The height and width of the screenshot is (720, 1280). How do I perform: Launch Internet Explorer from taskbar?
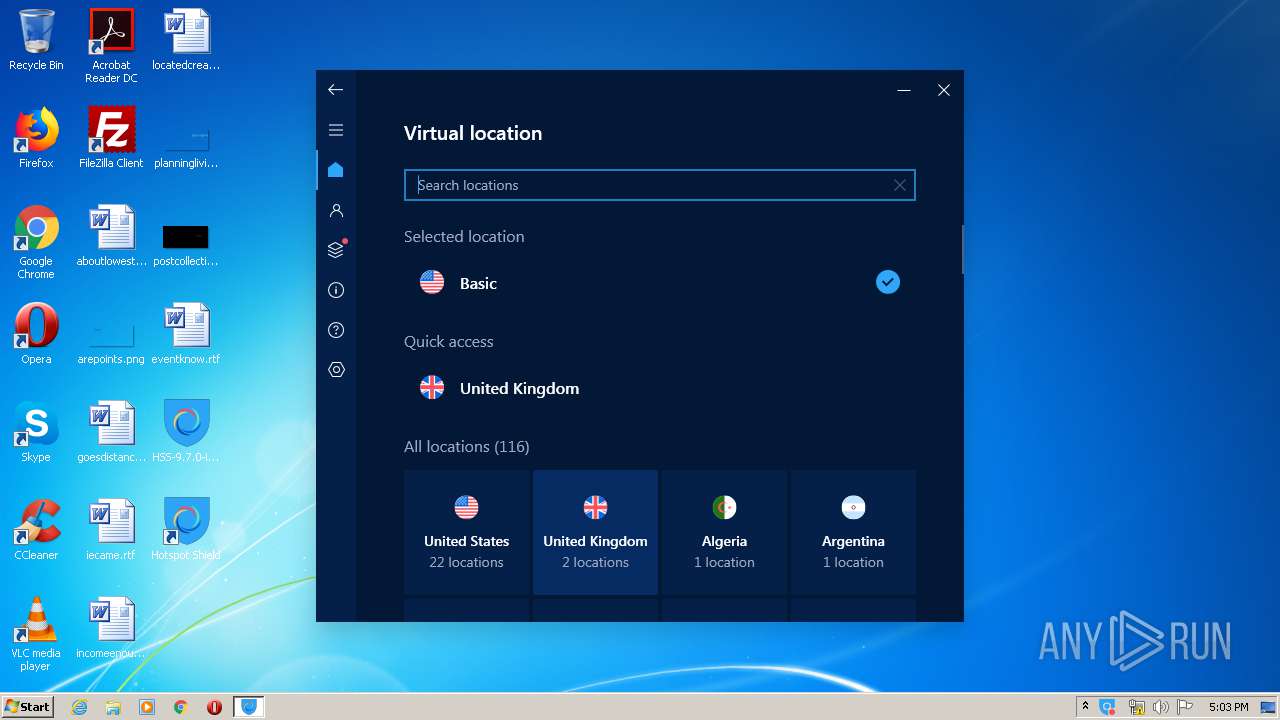[80, 707]
